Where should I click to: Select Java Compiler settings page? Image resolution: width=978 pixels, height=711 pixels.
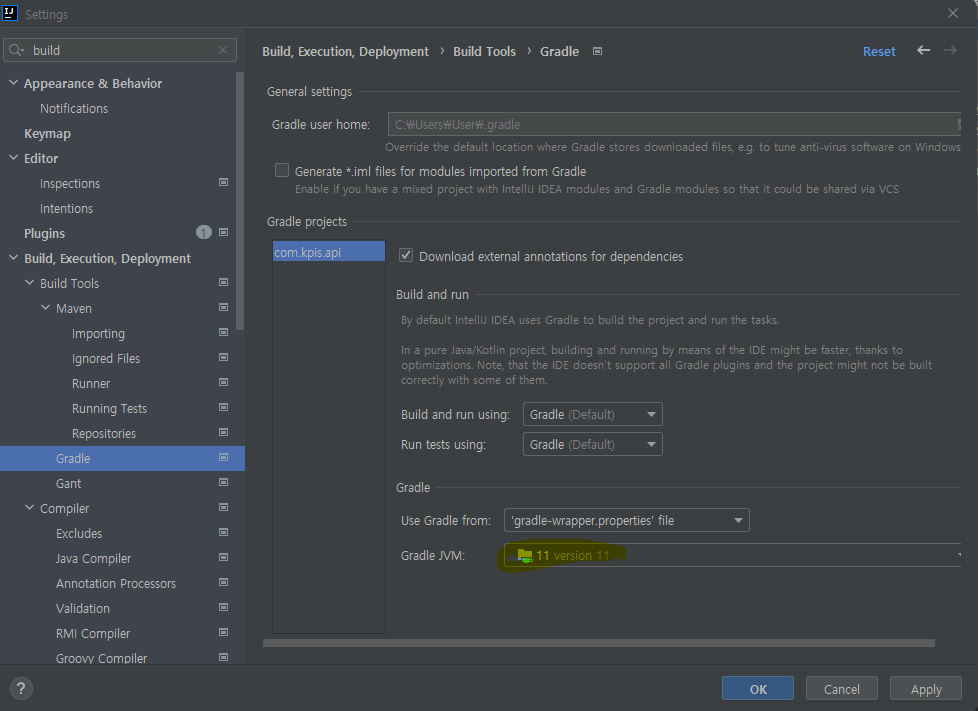(94, 558)
